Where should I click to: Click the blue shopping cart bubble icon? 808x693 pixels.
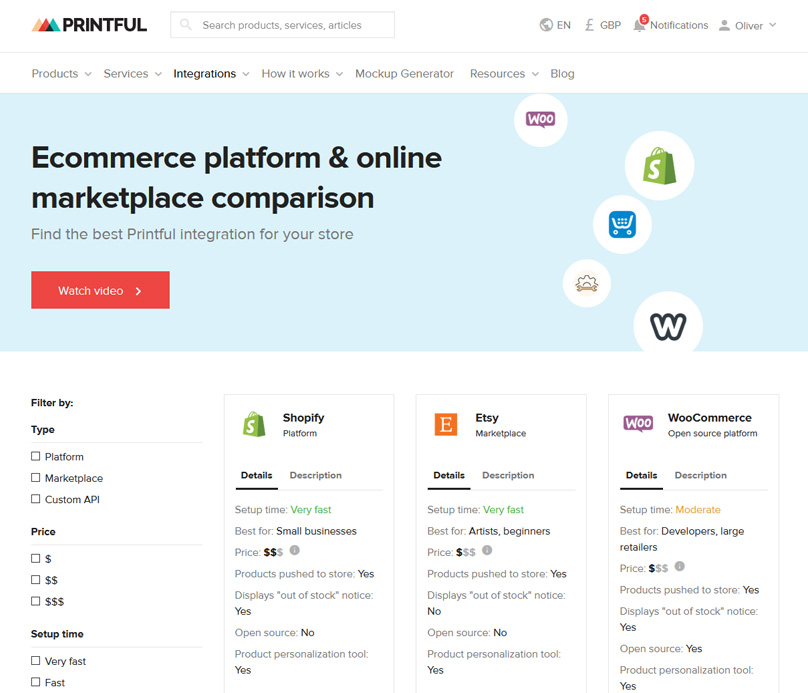coord(622,224)
